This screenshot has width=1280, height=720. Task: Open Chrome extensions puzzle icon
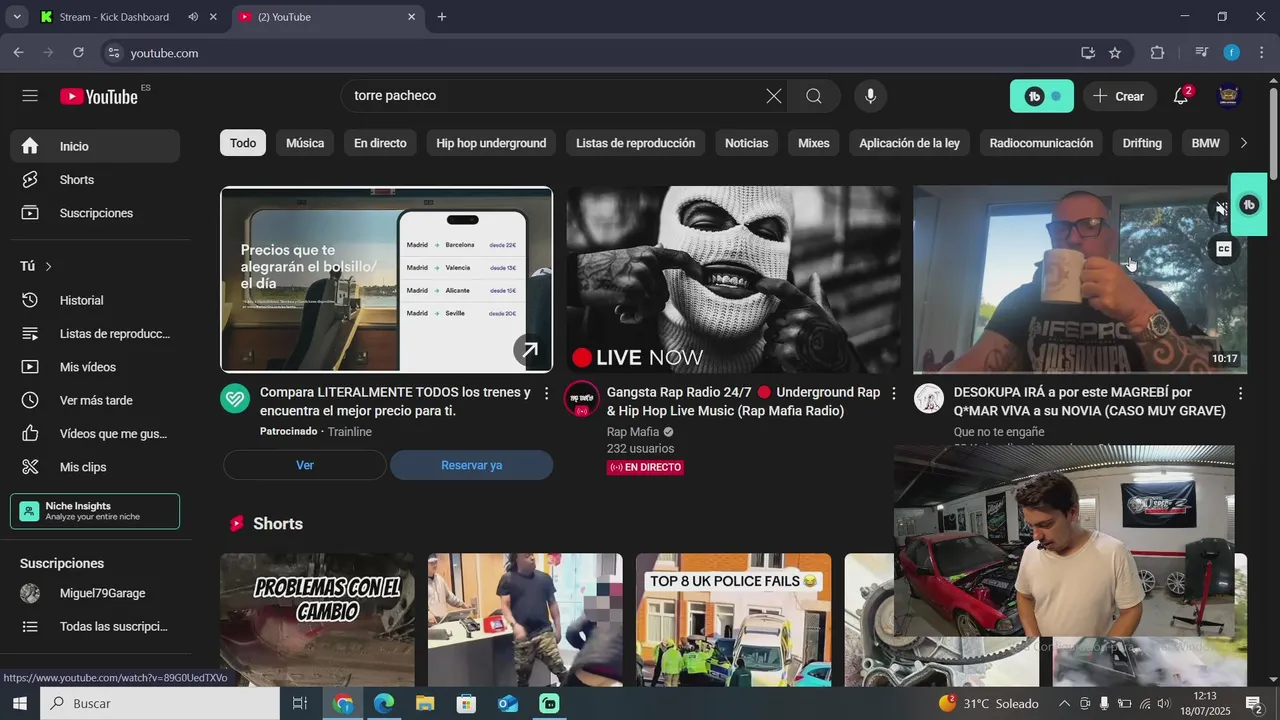(1158, 53)
